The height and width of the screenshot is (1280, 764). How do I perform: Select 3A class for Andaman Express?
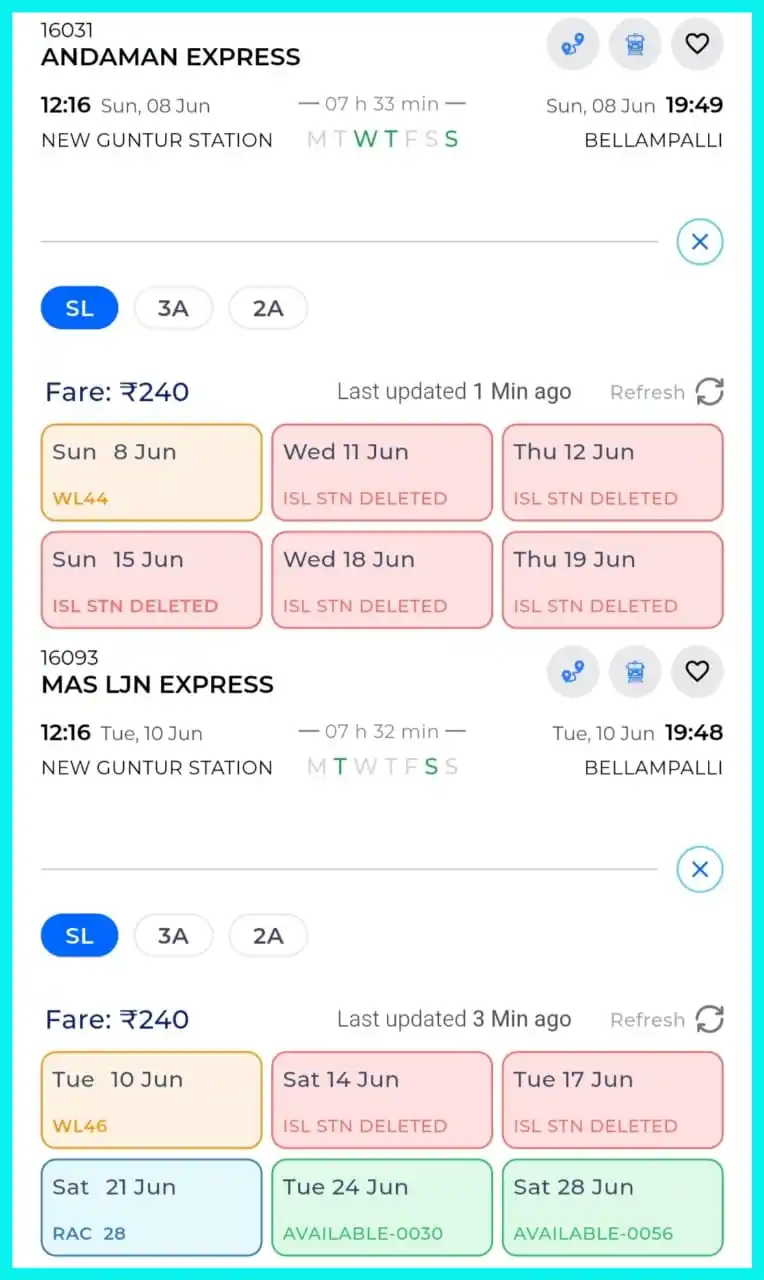tap(173, 308)
